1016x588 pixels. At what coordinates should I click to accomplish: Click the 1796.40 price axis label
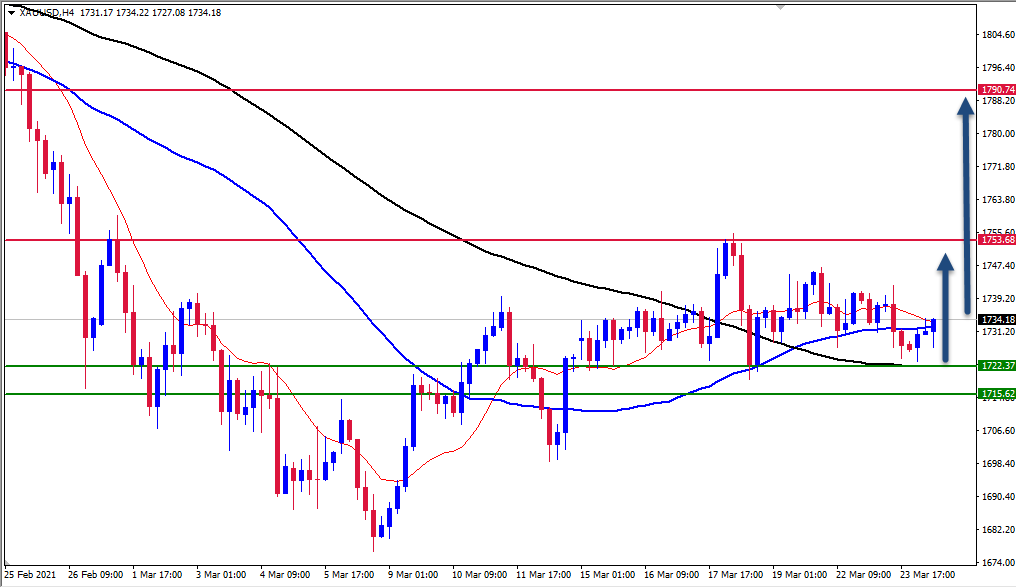[999, 67]
